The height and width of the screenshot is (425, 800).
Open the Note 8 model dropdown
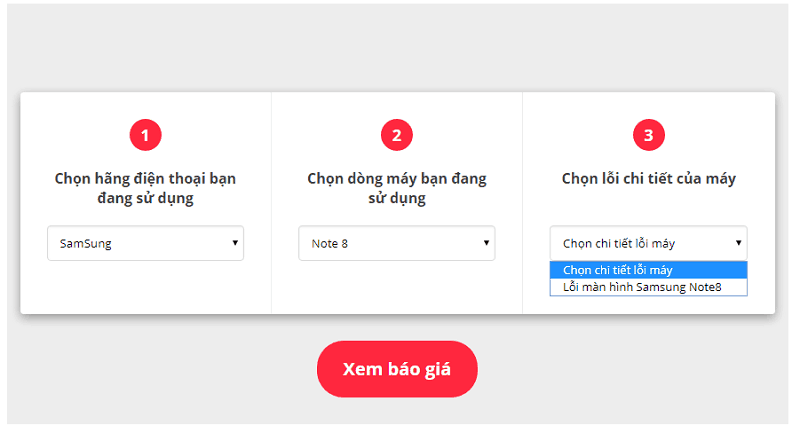[x=396, y=243]
